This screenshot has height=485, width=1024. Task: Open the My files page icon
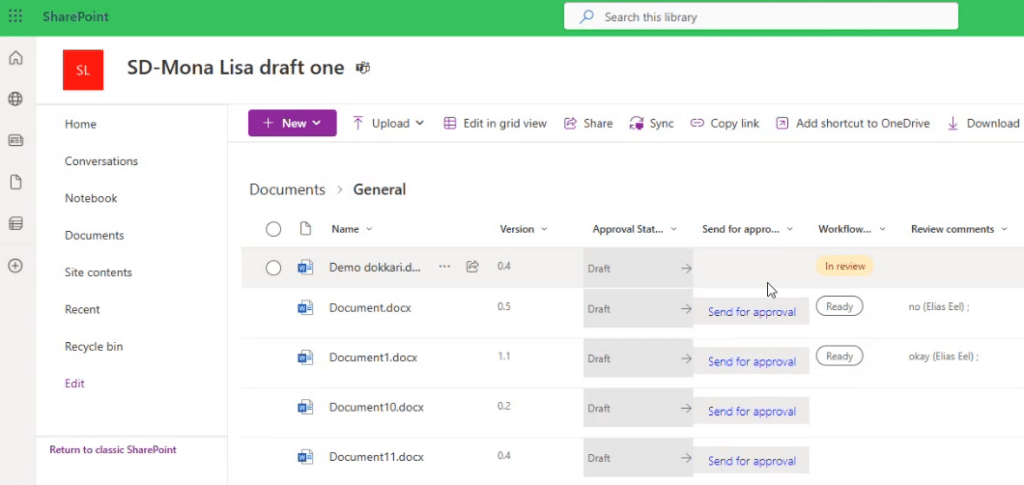pyautogui.click(x=15, y=182)
